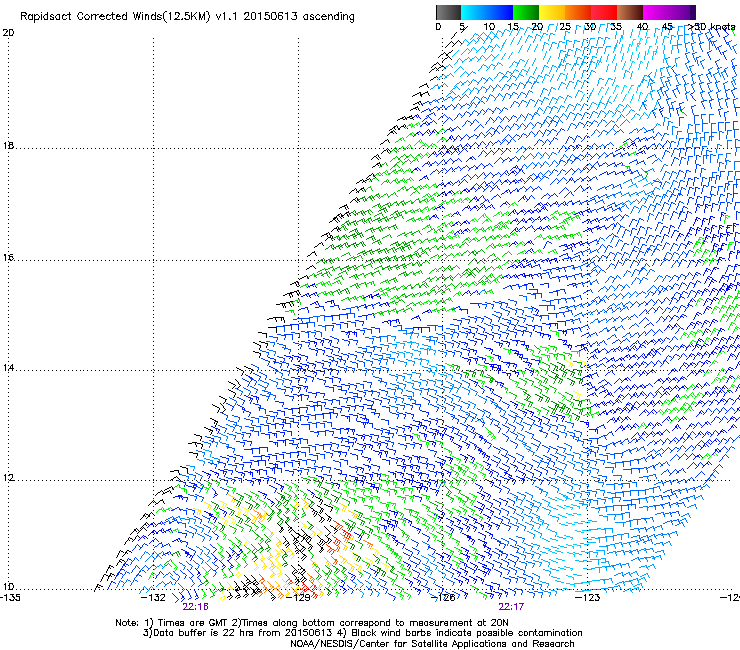
Task: Click the '0' label on the color legend
Action: point(438,27)
